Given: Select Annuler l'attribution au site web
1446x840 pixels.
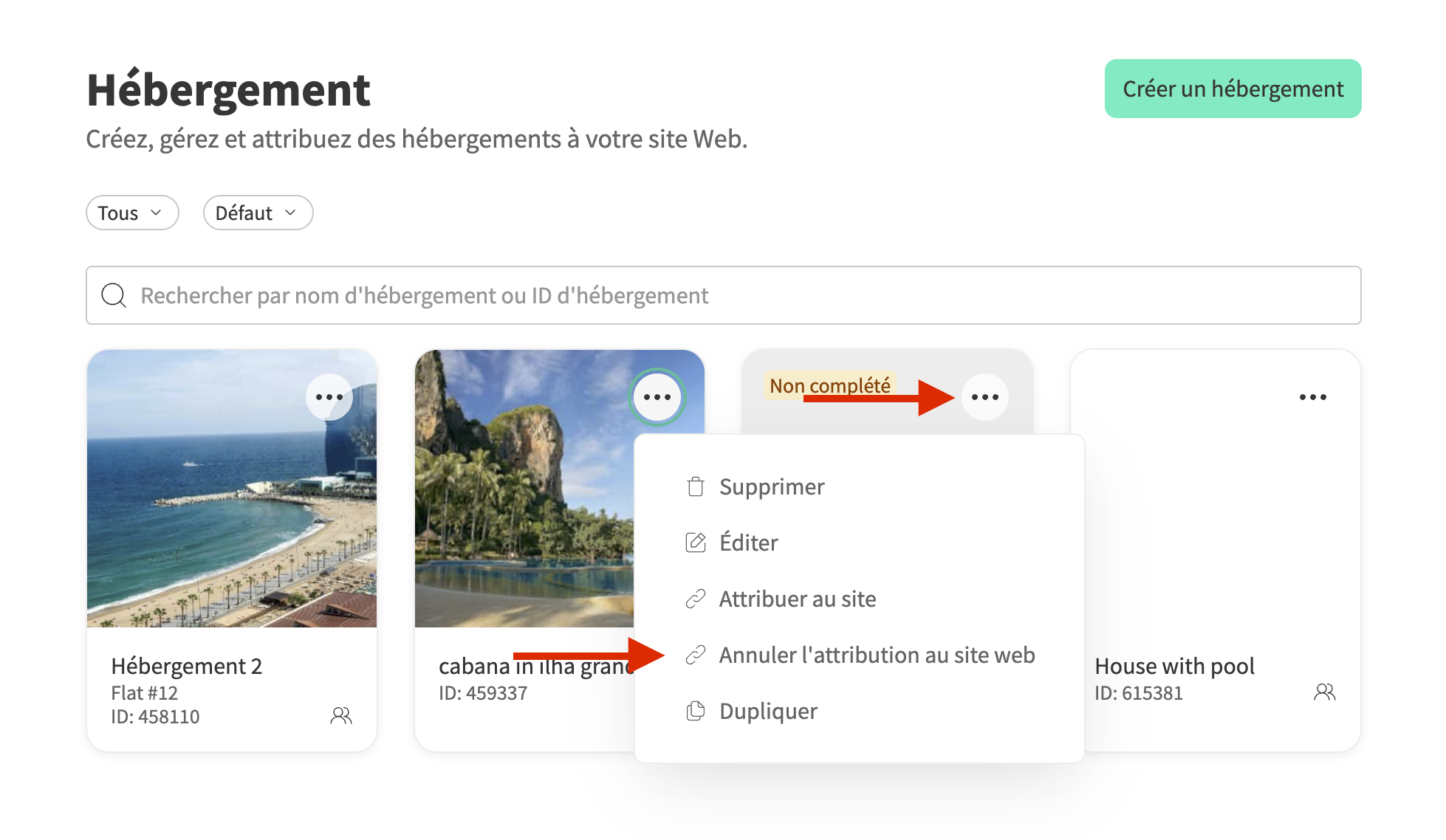Looking at the screenshot, I should tap(877, 655).
